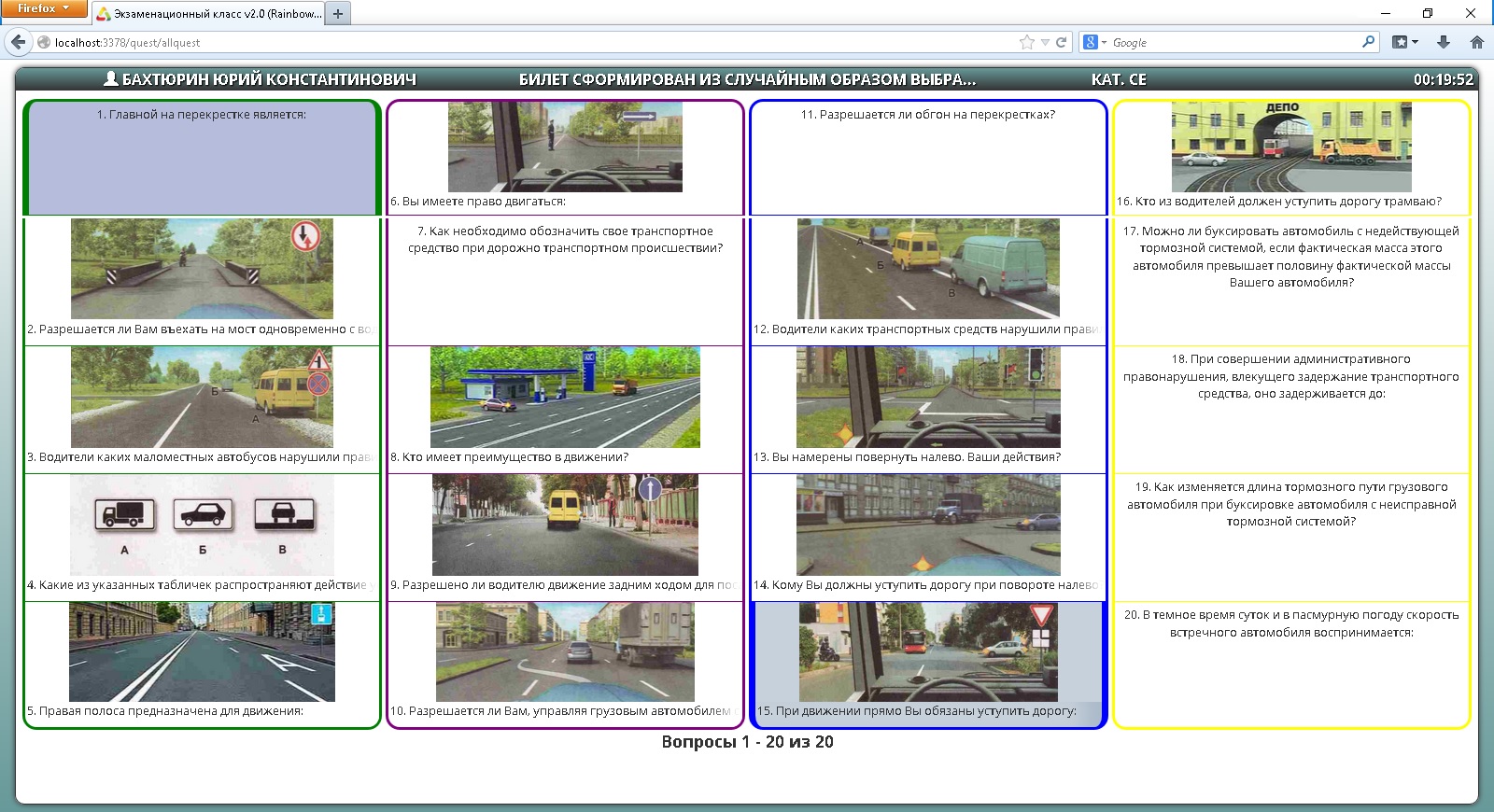Minimize the Firefox window
This screenshot has height=812, width=1494.
(1386, 12)
